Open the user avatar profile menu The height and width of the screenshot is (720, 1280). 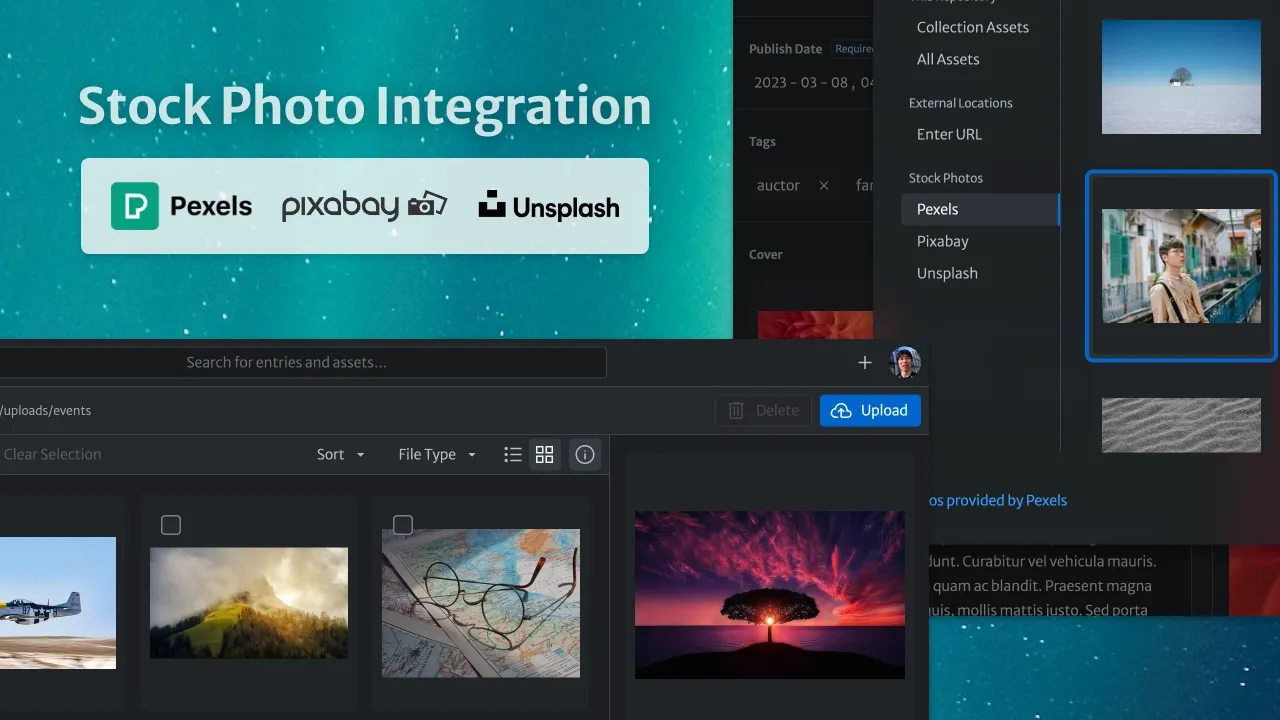tap(905, 363)
